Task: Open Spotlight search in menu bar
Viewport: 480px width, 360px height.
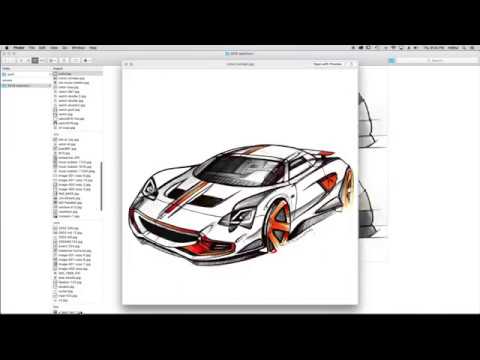Action: click(465, 48)
